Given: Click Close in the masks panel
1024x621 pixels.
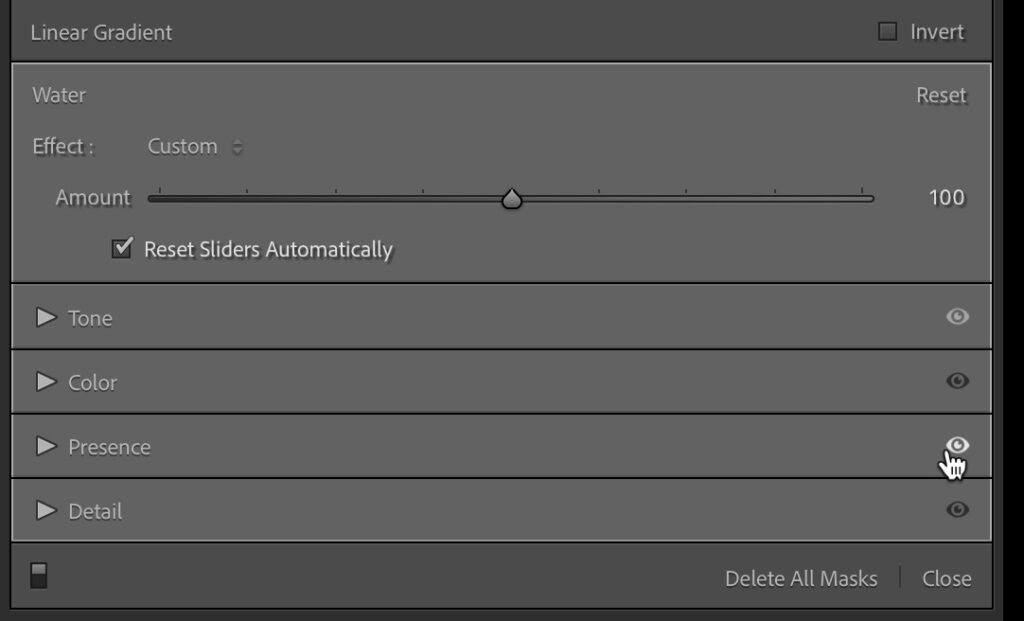Looking at the screenshot, I should click(x=946, y=579).
